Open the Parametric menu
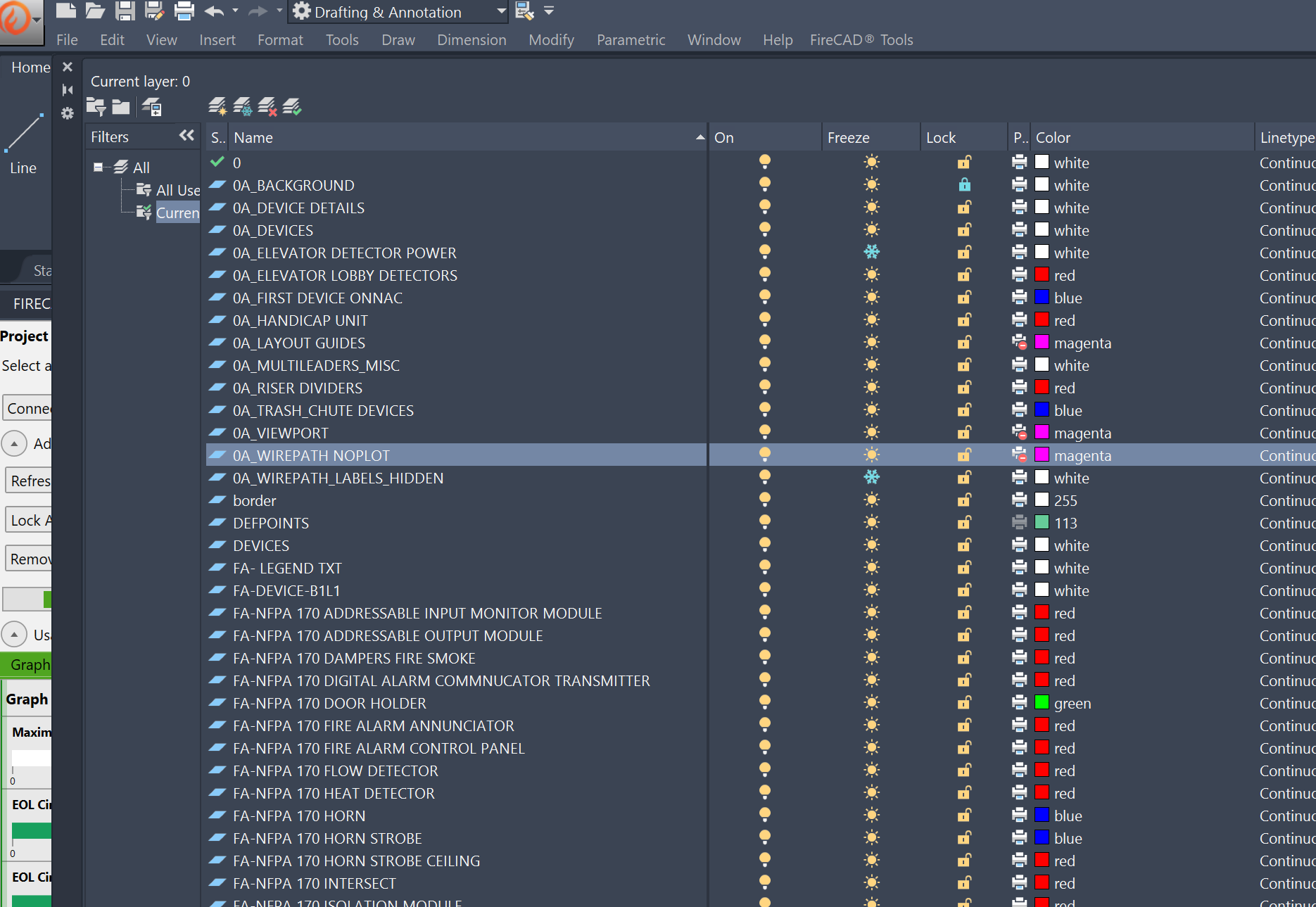 [x=631, y=40]
